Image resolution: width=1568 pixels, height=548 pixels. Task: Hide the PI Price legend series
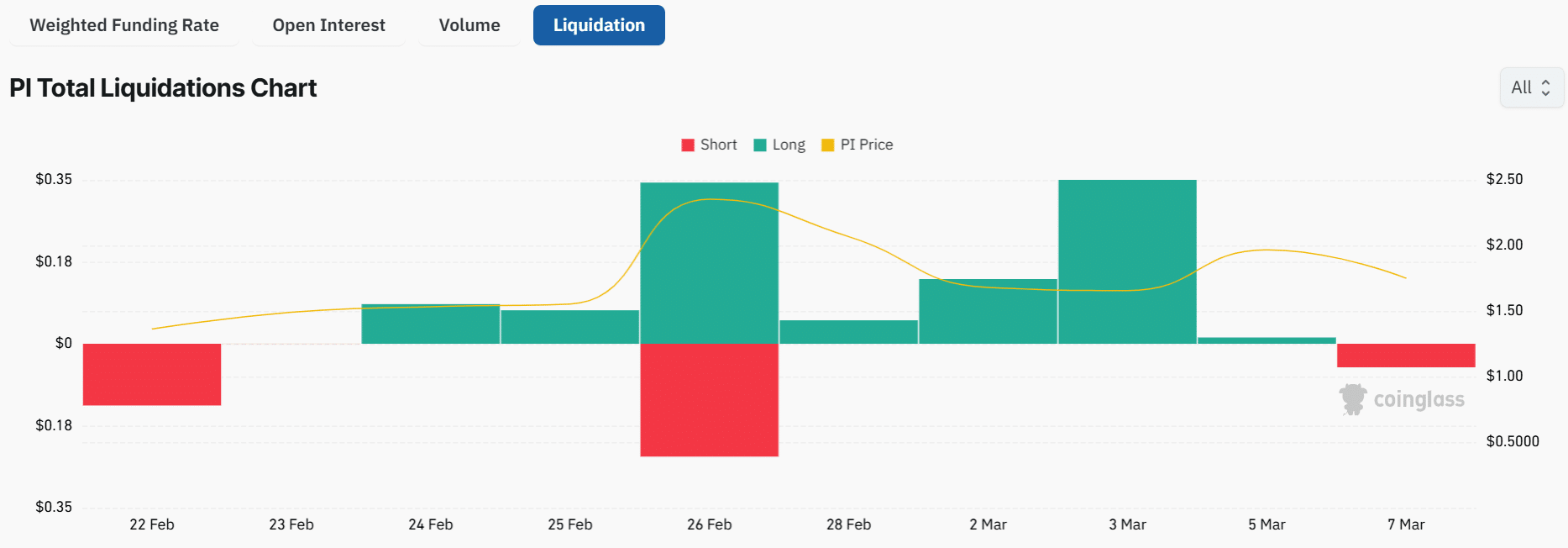pyautogui.click(x=866, y=145)
